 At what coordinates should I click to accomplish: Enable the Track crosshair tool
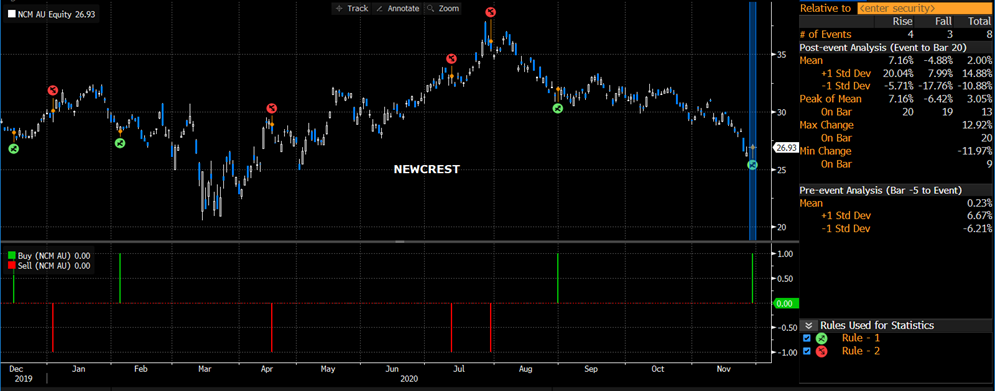pyautogui.click(x=352, y=8)
